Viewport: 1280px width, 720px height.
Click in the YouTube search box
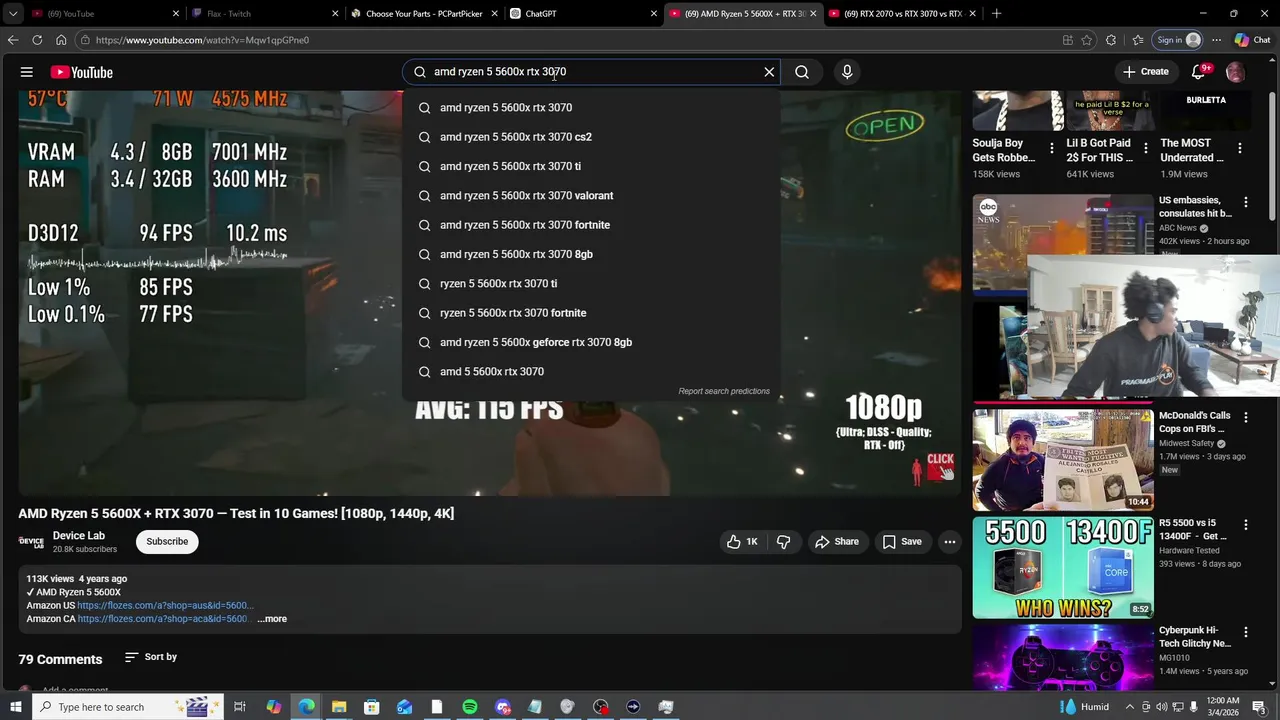(590, 72)
